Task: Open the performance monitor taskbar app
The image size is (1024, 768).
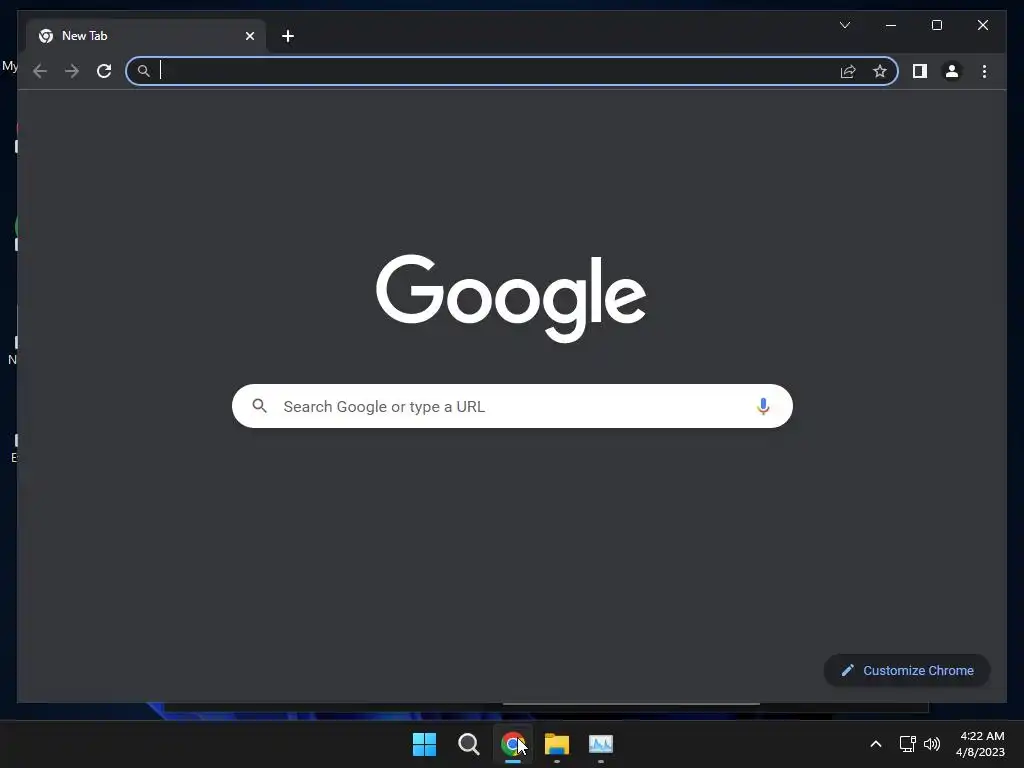Action: tap(601, 744)
